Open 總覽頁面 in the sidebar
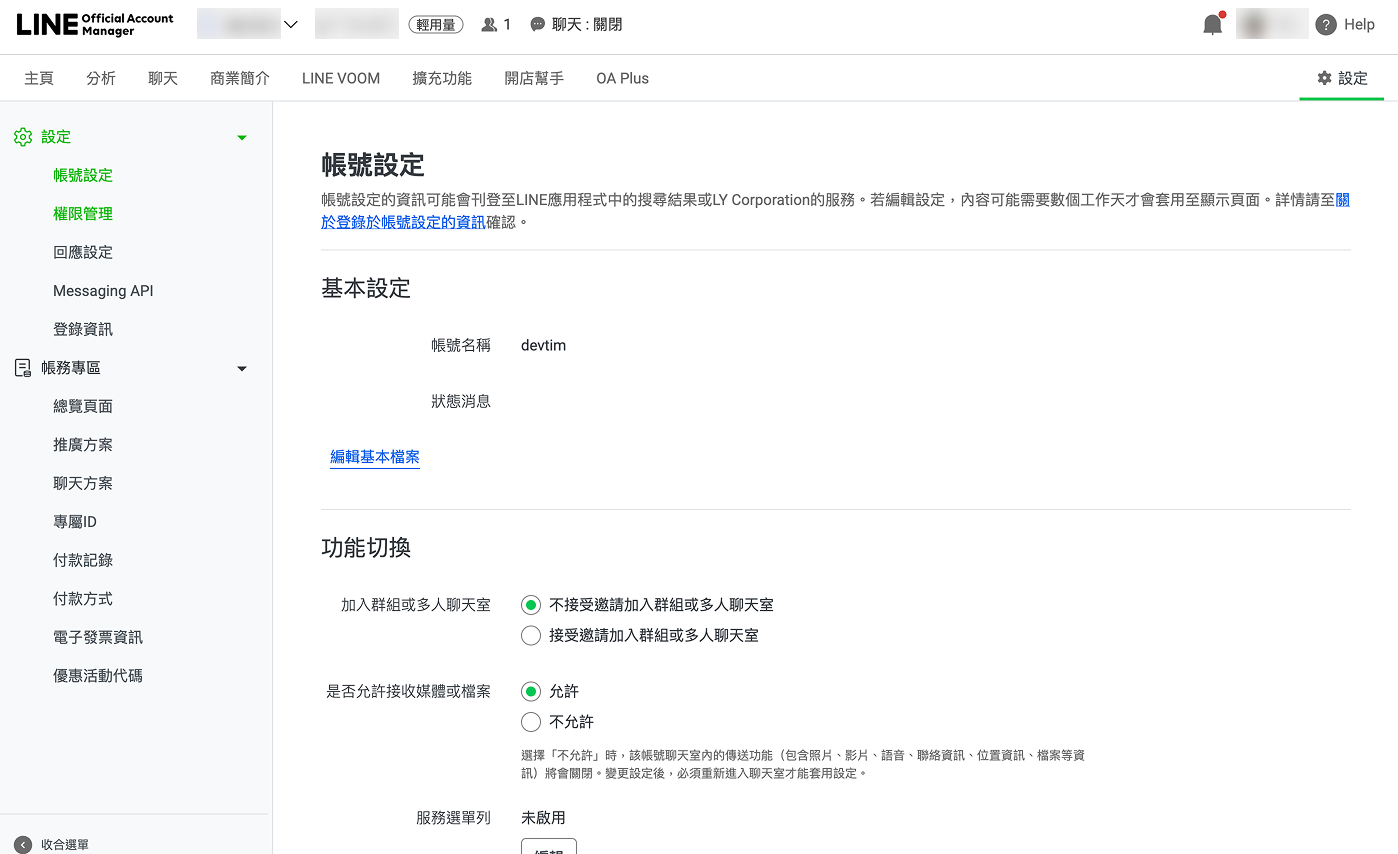Image resolution: width=1398 pixels, height=854 pixels. [x=83, y=406]
